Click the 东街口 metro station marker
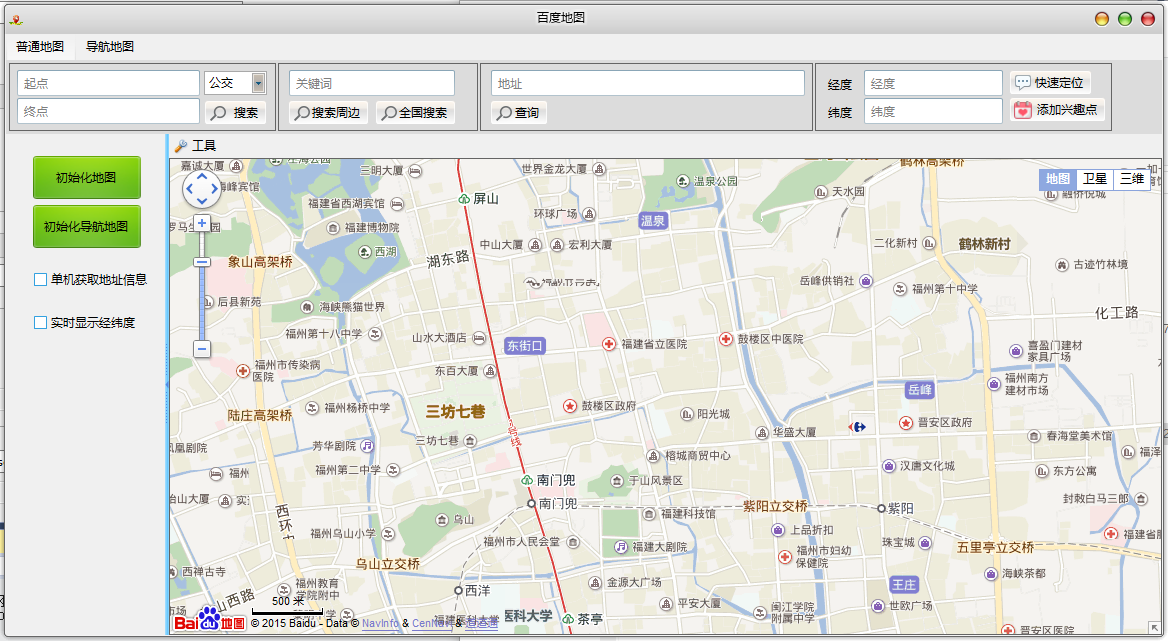1168x641 pixels. 525,345
